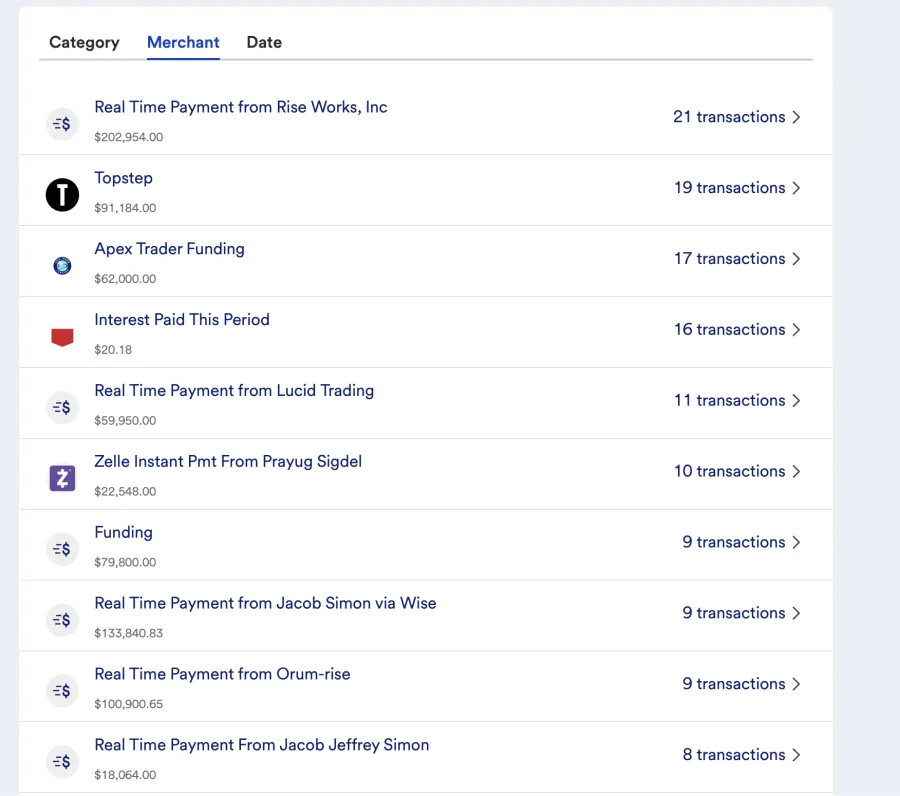Click the Apex Trader Funding globe icon
The height and width of the screenshot is (796, 900).
click(62, 266)
